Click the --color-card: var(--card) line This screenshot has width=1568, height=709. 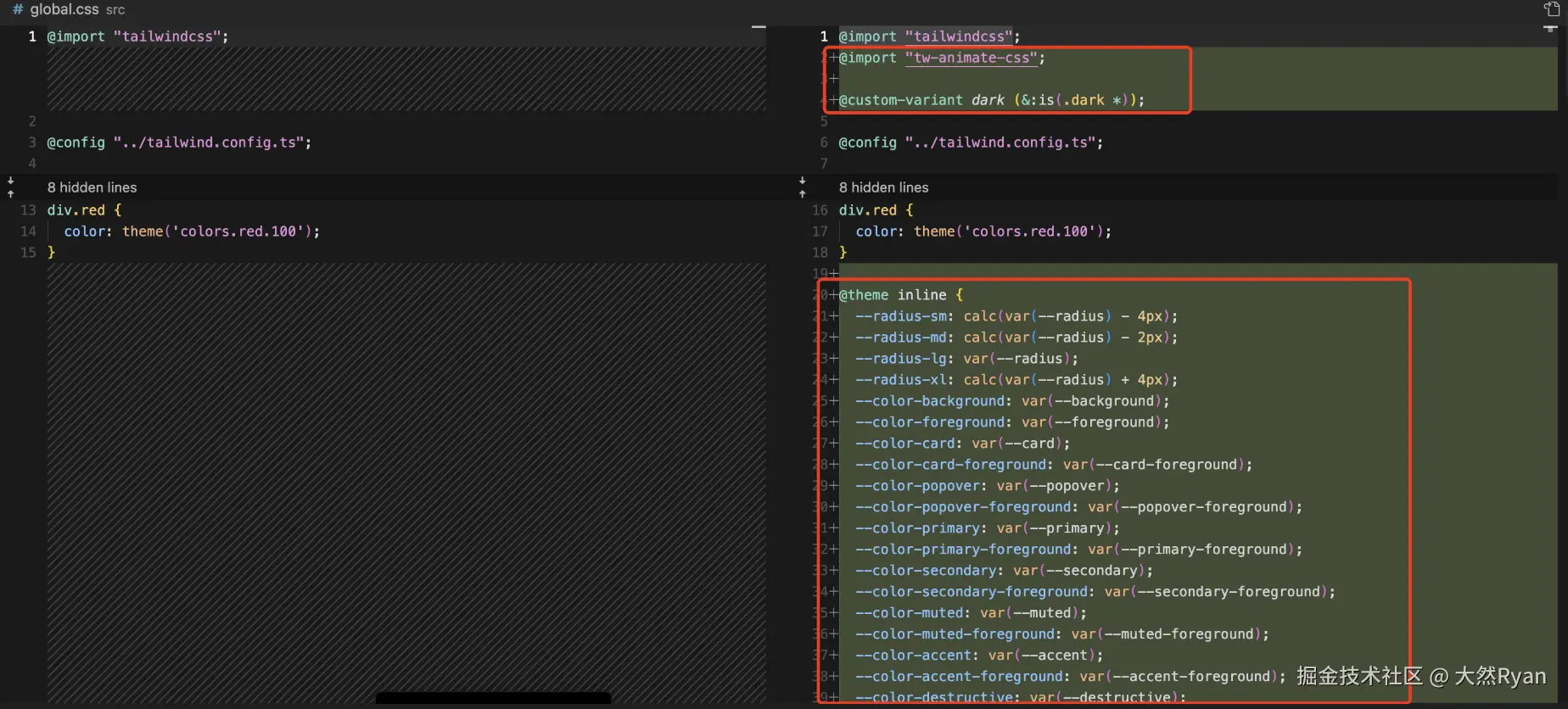tap(963, 444)
